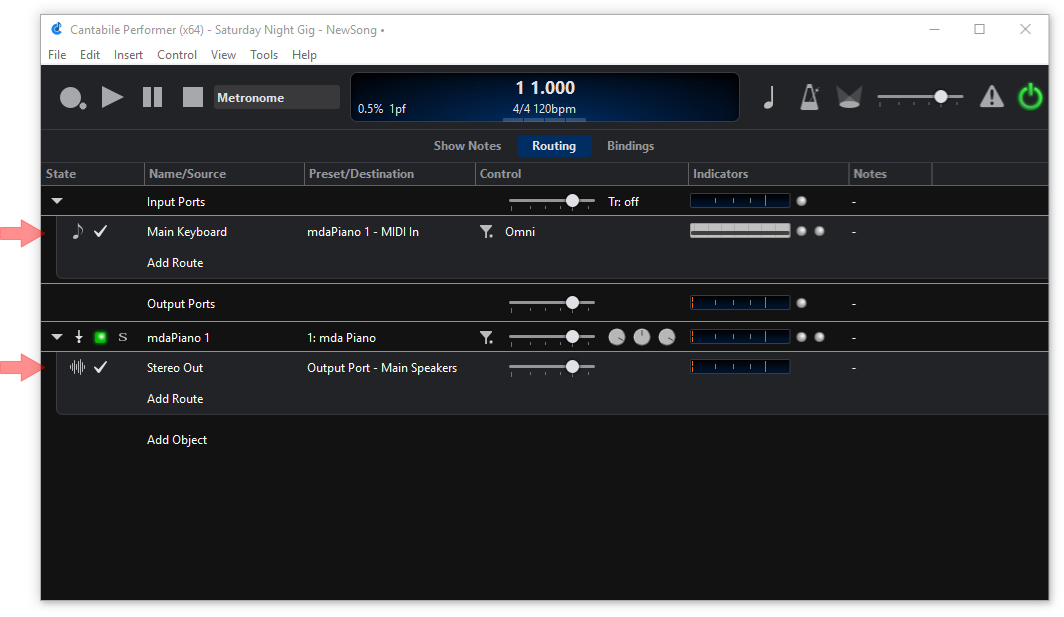Click the panic warning triangle icon
Viewport: 1064px width, 617px height.
coord(991,97)
